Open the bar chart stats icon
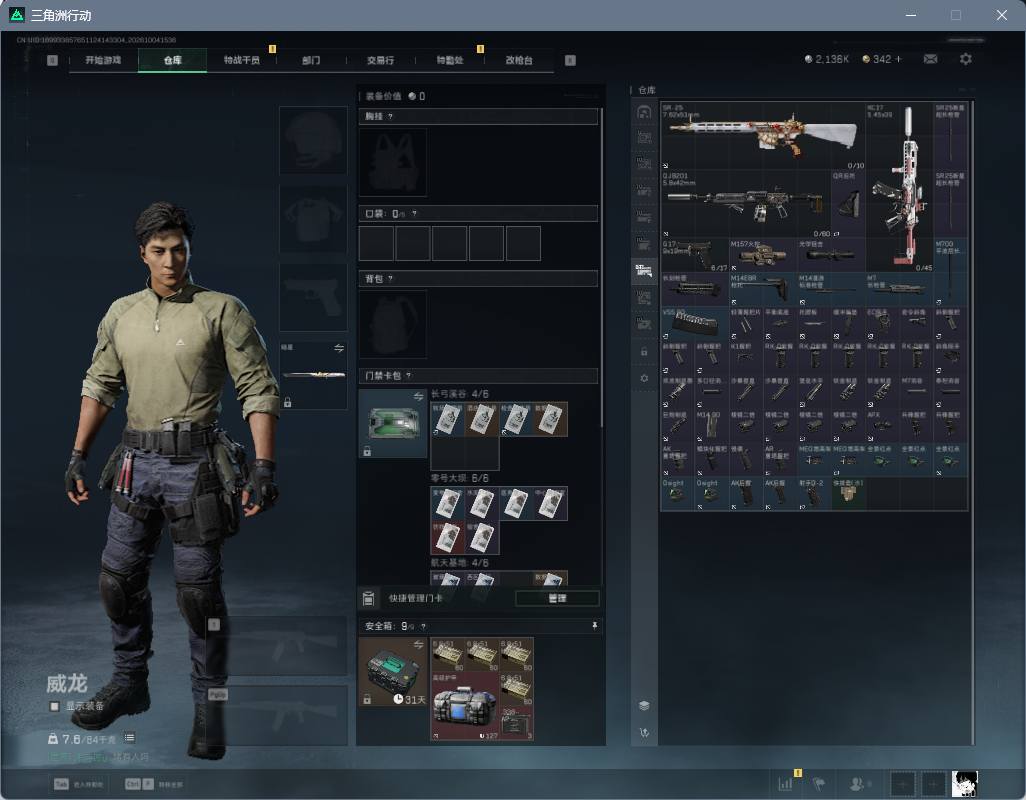The image size is (1026, 800). pyautogui.click(x=785, y=783)
